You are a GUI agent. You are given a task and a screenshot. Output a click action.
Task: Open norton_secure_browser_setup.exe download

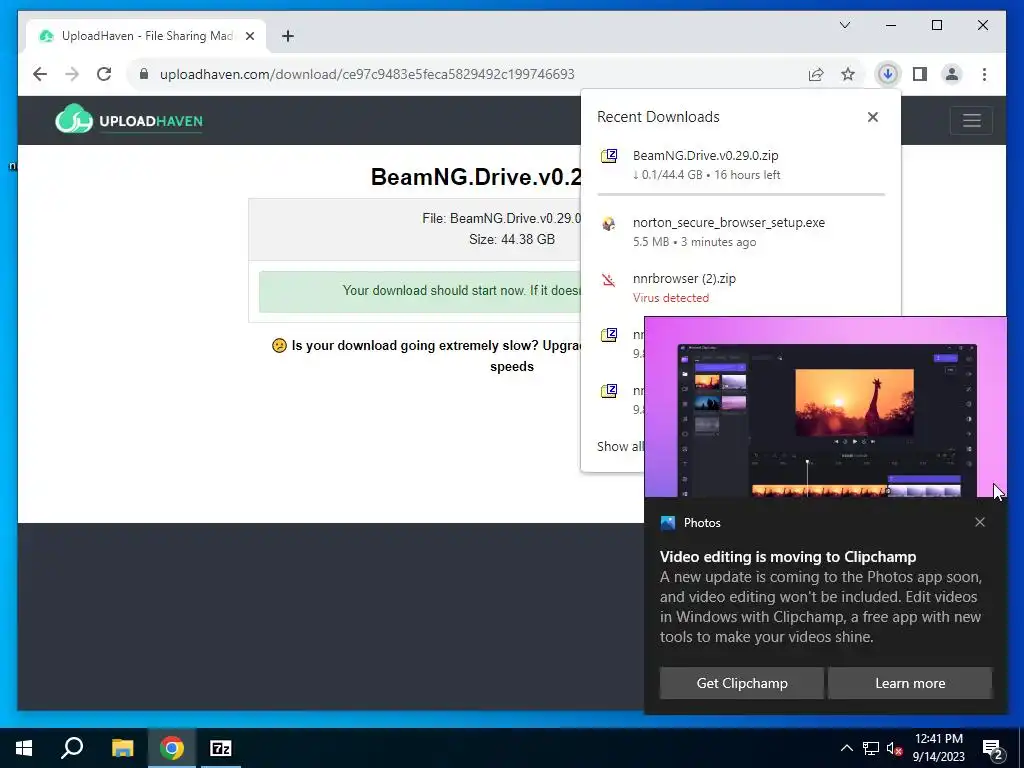pyautogui.click(x=741, y=232)
